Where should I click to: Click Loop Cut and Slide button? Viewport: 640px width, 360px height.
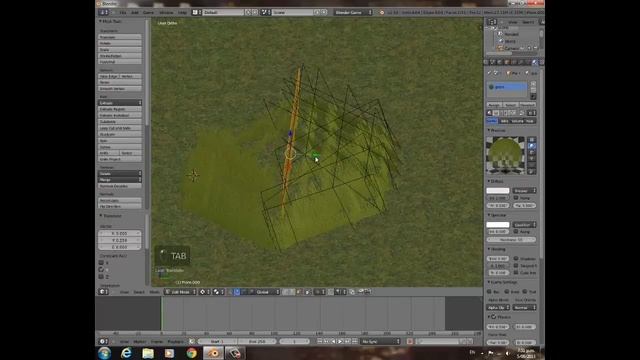coord(120,128)
